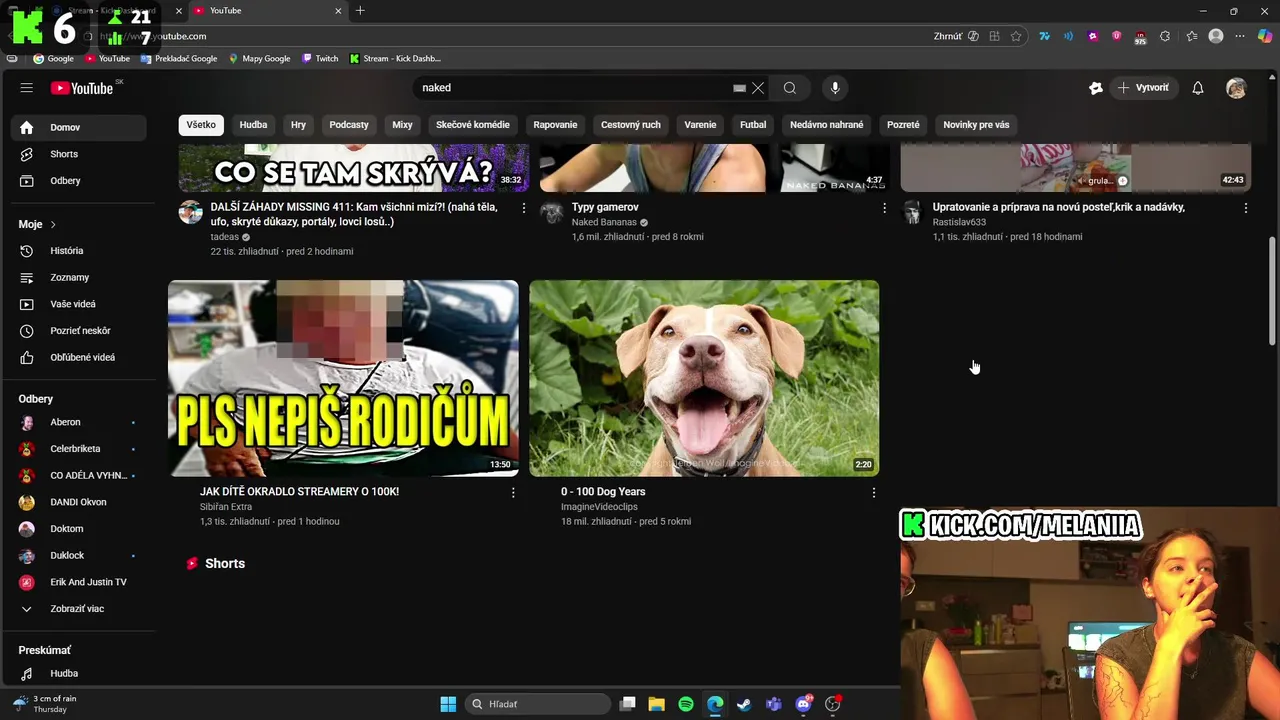Open the Celerbriketa subscription channel
Image resolution: width=1280 pixels, height=720 pixels.
point(78,449)
